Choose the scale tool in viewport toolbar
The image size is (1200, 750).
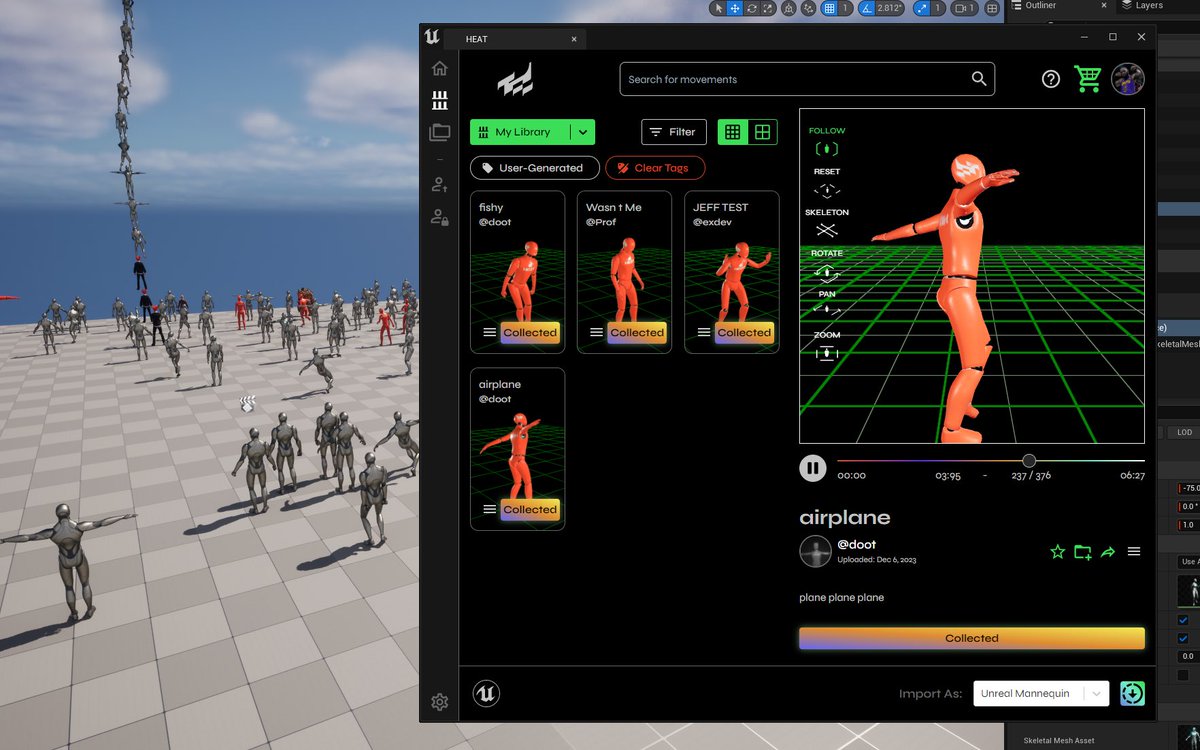pyautogui.click(x=768, y=8)
